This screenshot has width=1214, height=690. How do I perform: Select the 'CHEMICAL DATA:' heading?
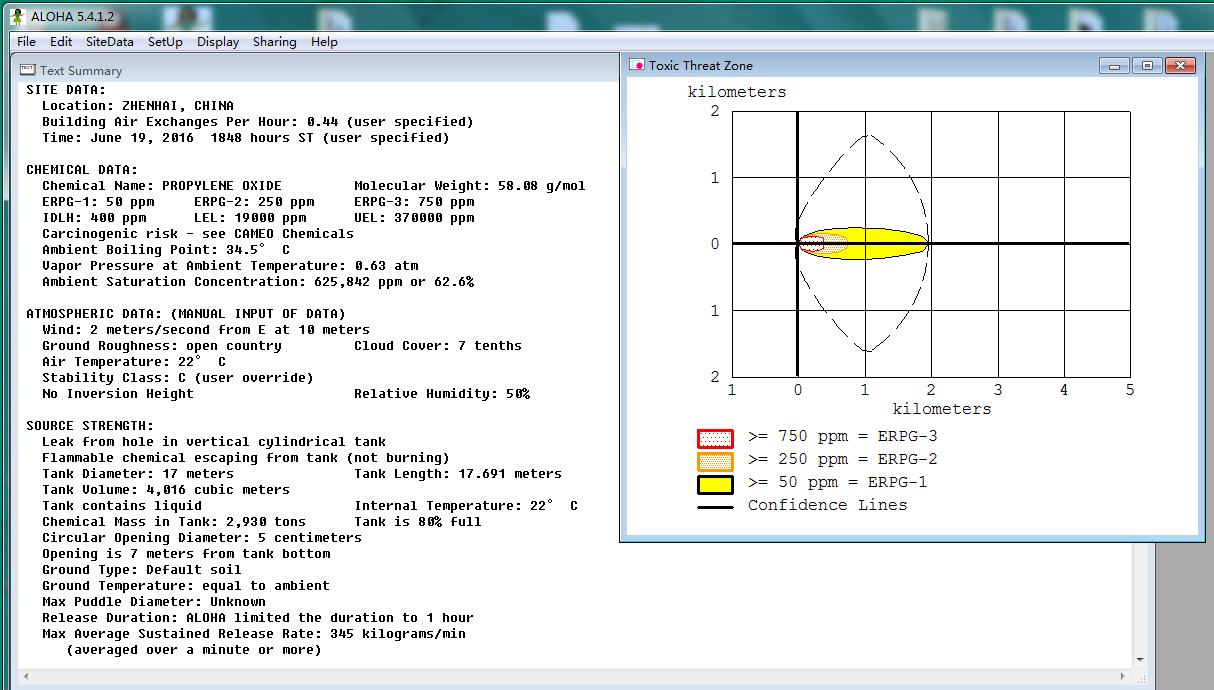(x=82, y=170)
